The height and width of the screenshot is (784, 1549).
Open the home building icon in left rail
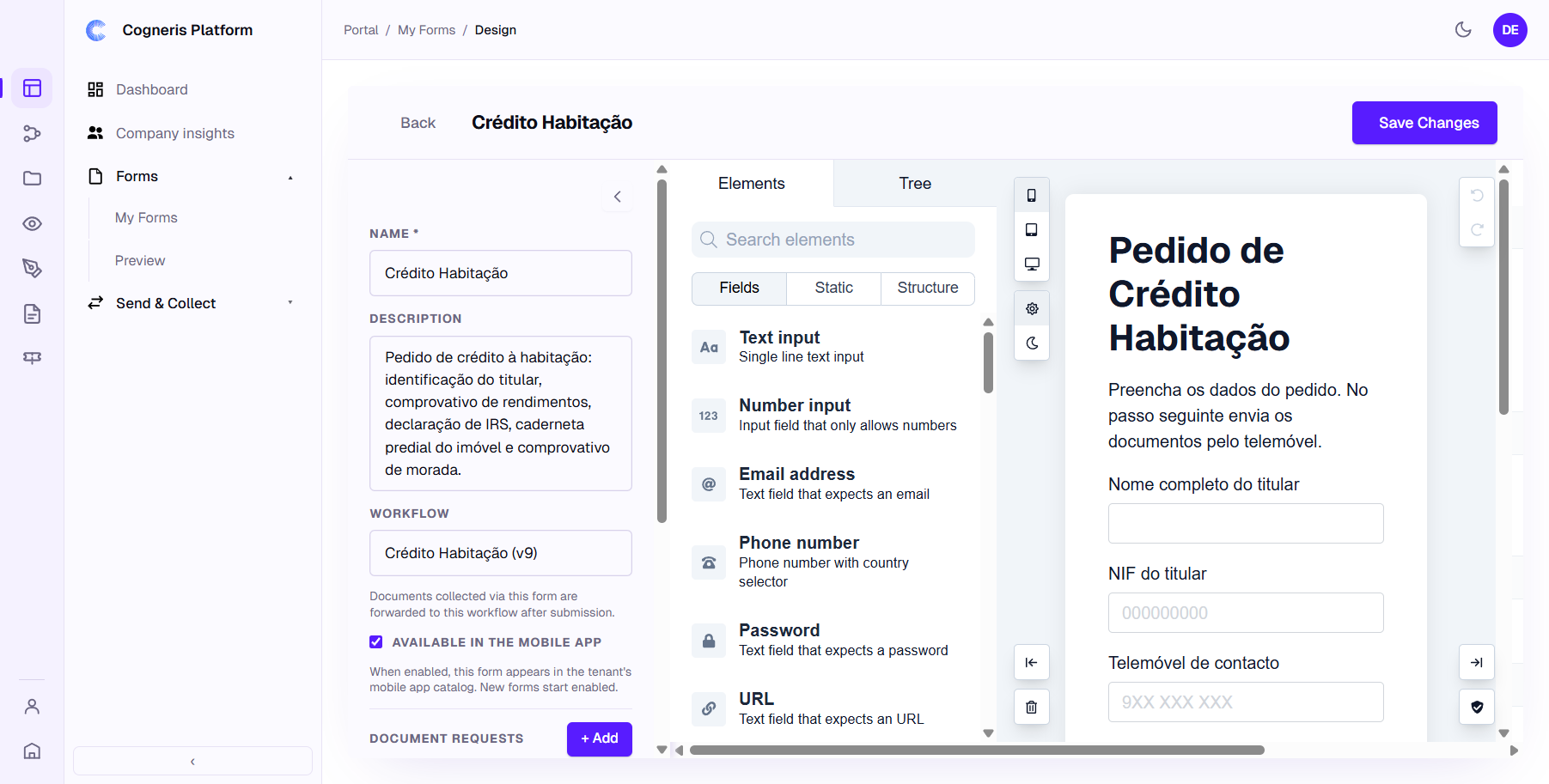pyautogui.click(x=32, y=751)
